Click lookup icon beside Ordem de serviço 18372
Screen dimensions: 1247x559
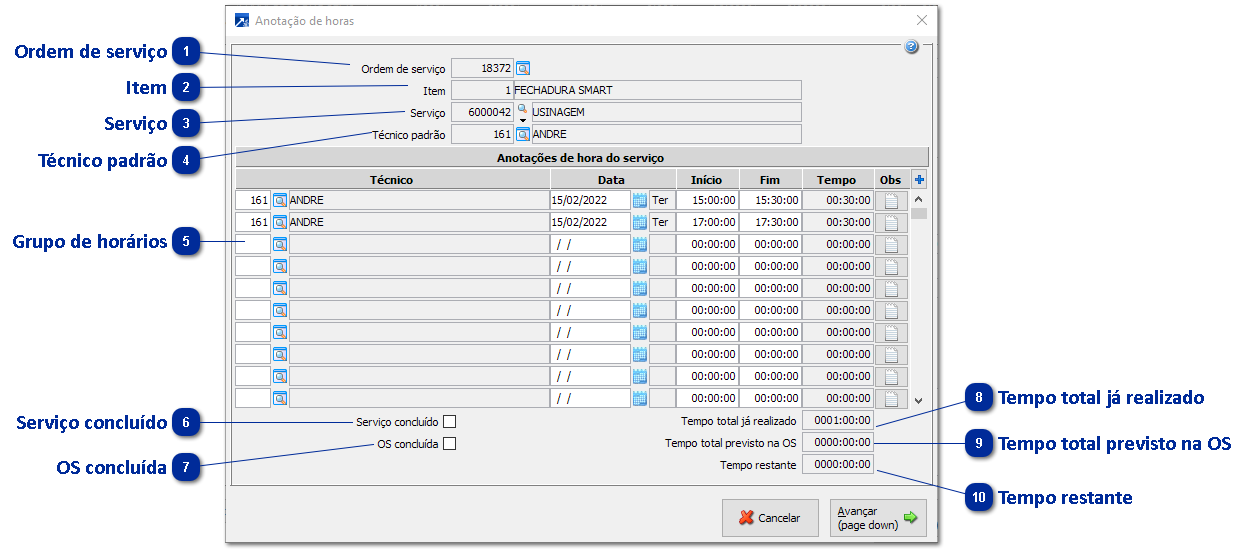coord(523,69)
